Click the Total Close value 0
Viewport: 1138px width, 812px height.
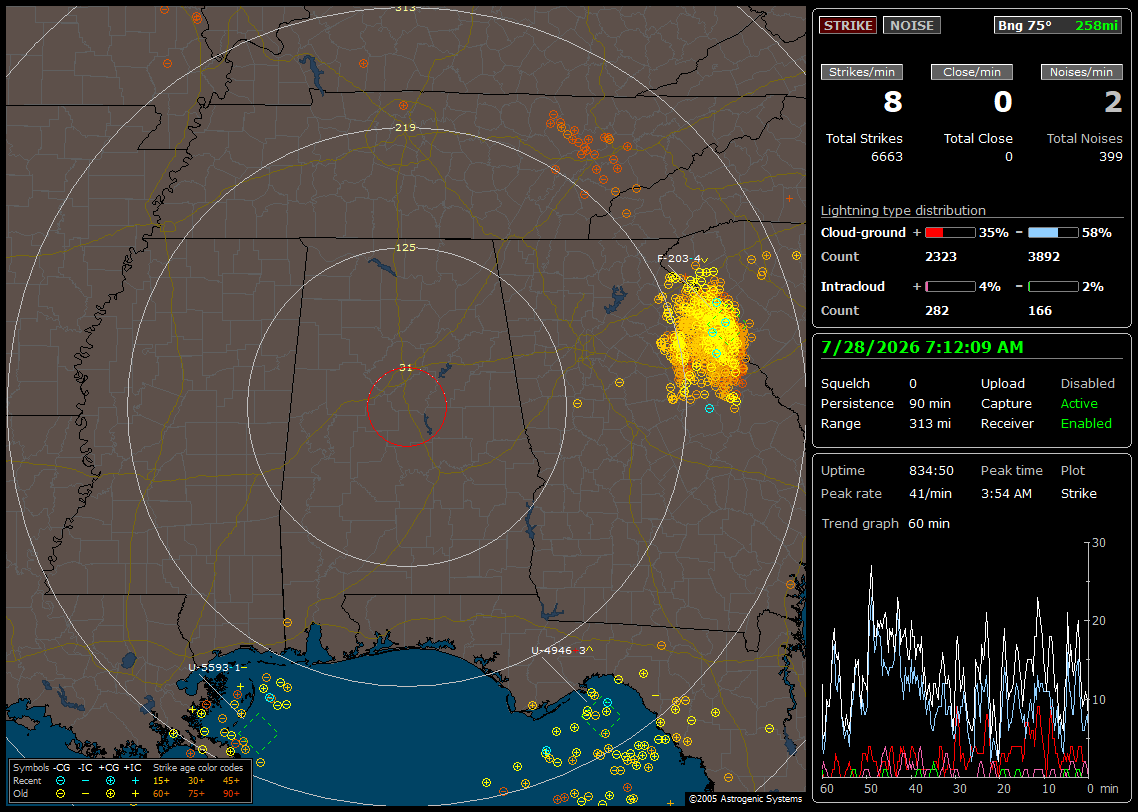pyautogui.click(x=1008, y=157)
